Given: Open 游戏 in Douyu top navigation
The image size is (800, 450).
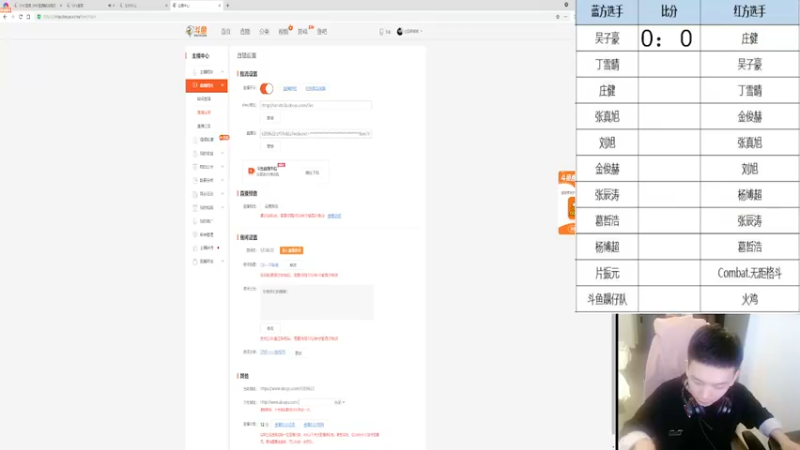Looking at the screenshot, I should pyautogui.click(x=303, y=32).
